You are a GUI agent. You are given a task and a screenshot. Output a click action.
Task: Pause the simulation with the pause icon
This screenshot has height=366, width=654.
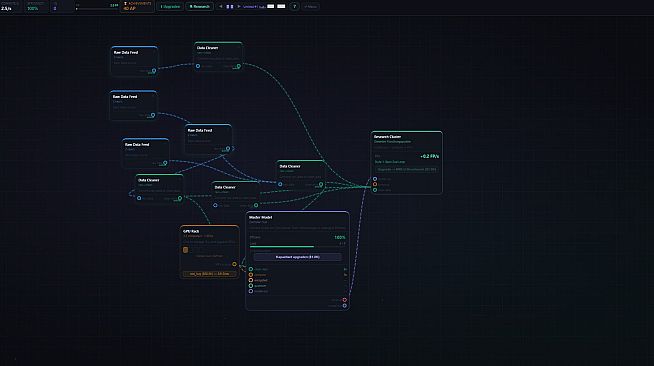tap(230, 7)
